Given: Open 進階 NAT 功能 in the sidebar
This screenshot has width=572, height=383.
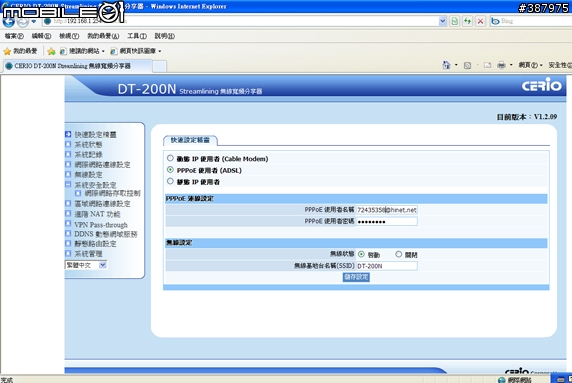Looking at the screenshot, I should pyautogui.click(x=97, y=214).
